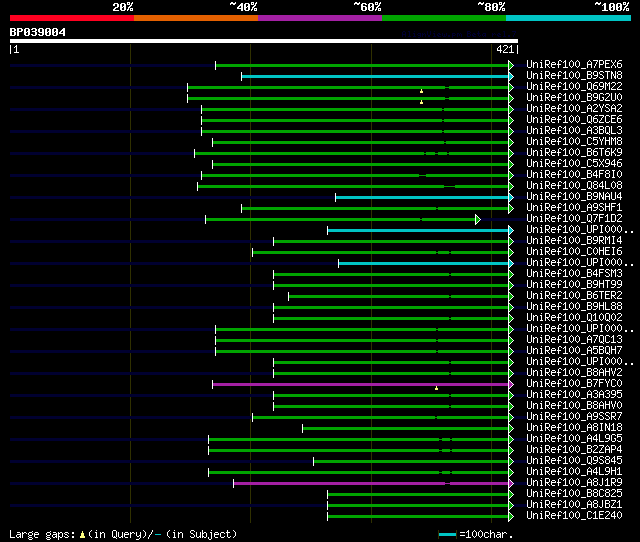
Task: Select the UniRef100_C1E240 entry
Action: (574, 516)
